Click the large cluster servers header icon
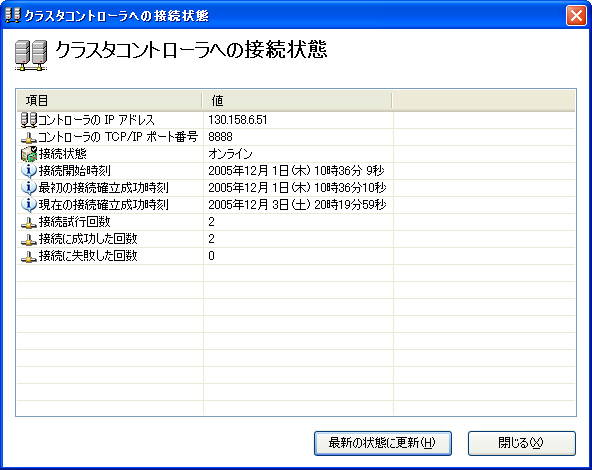This screenshot has height=470, width=592. pos(31,55)
